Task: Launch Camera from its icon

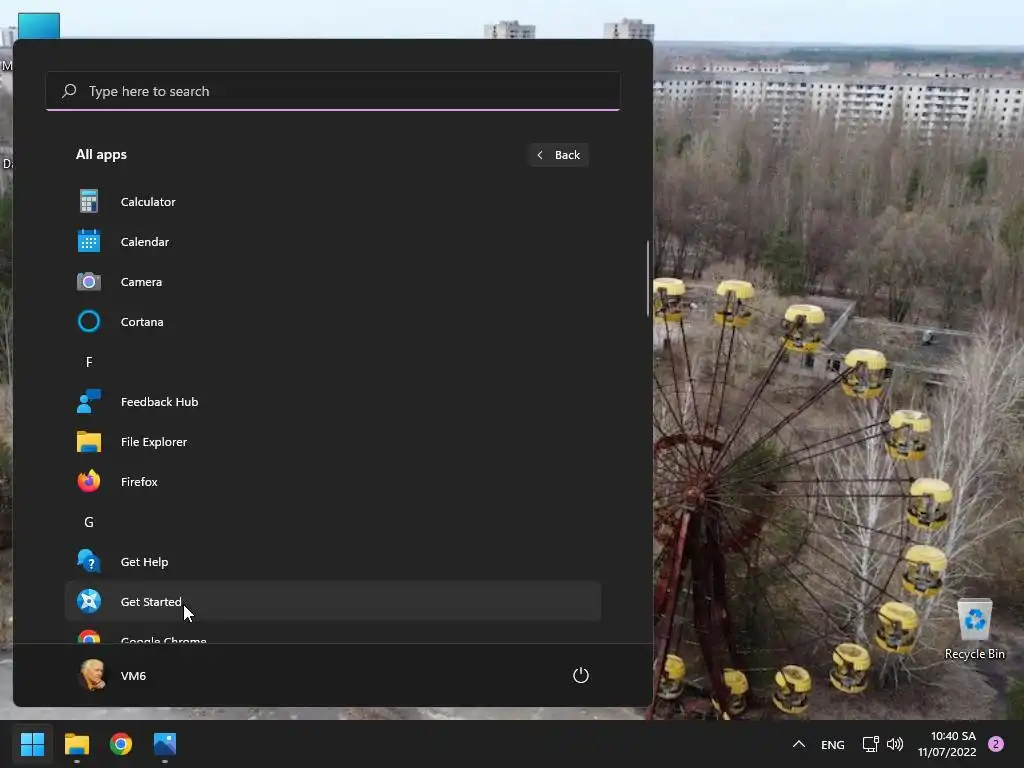Action: (89, 281)
